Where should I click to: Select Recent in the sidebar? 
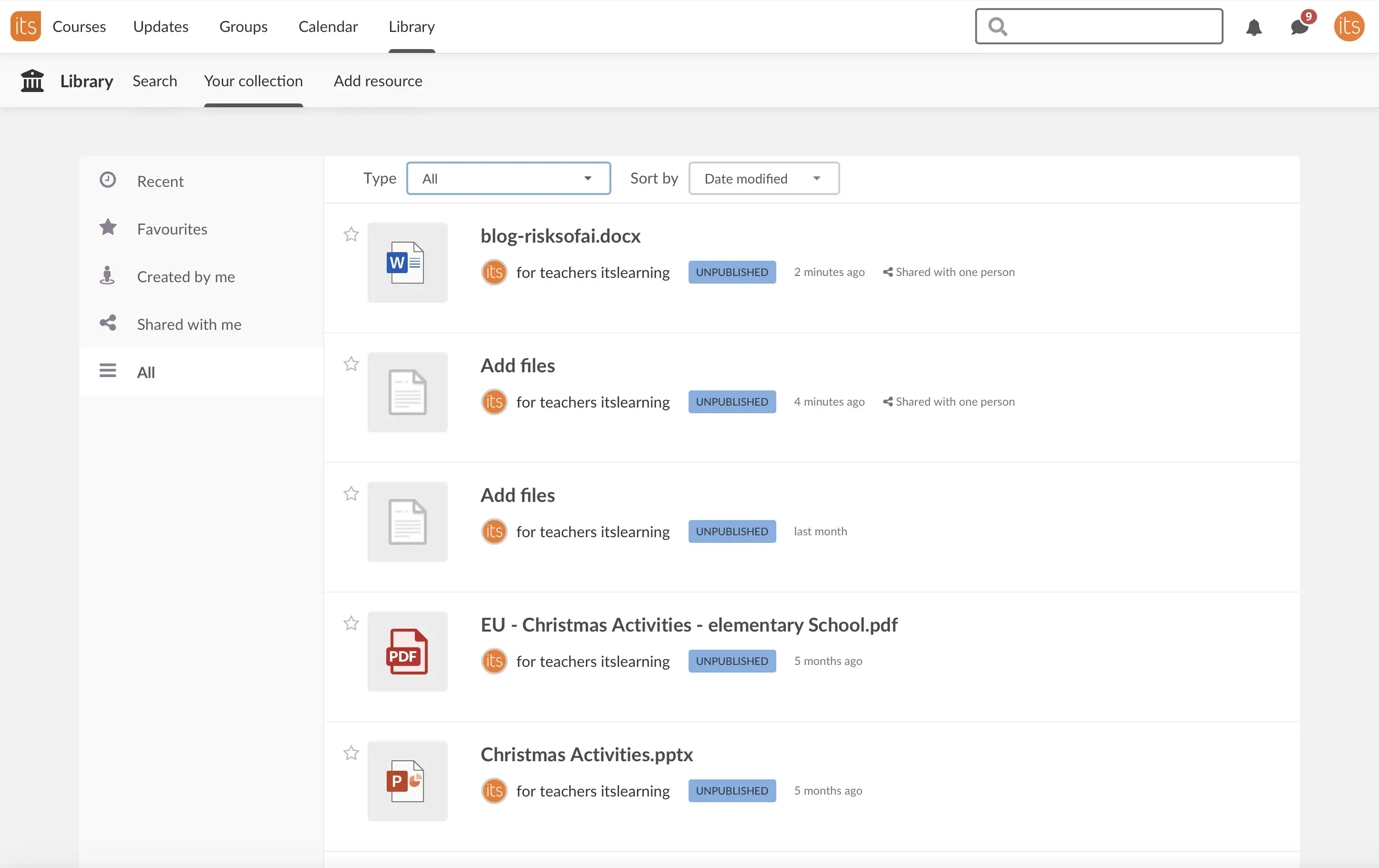[160, 182]
